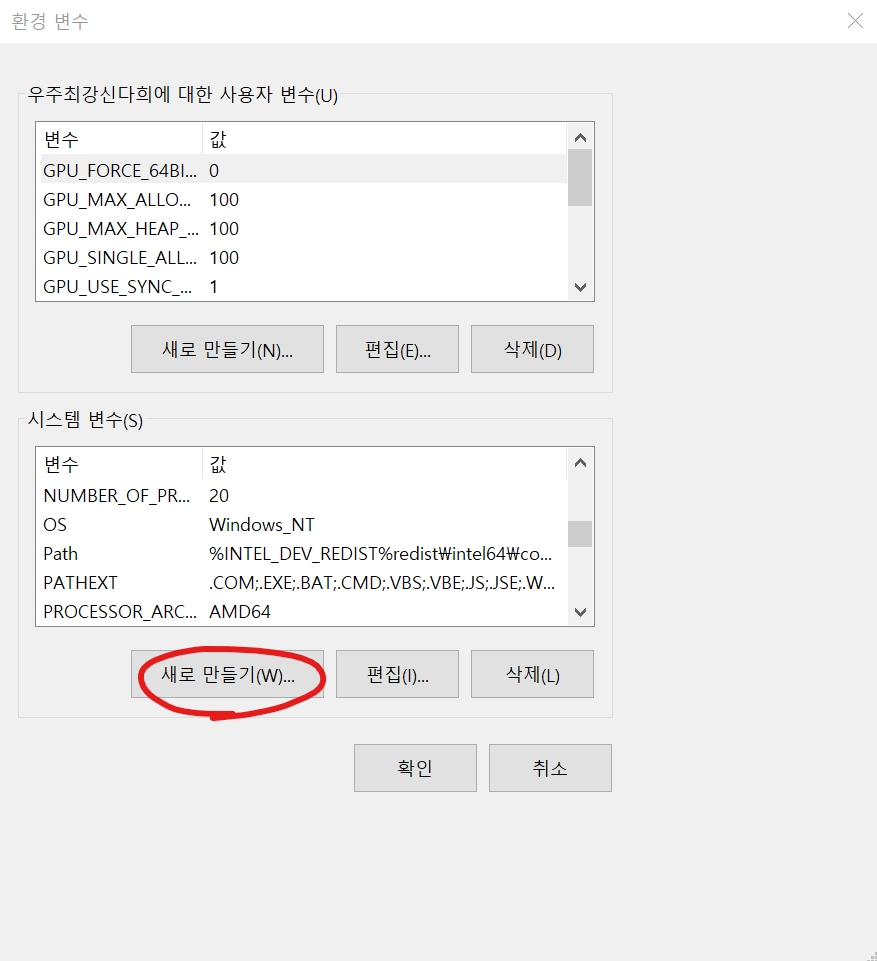Select the NUMBER_OF_PR... system variable row
Screen dimensions: 877x961
[x=303, y=495]
